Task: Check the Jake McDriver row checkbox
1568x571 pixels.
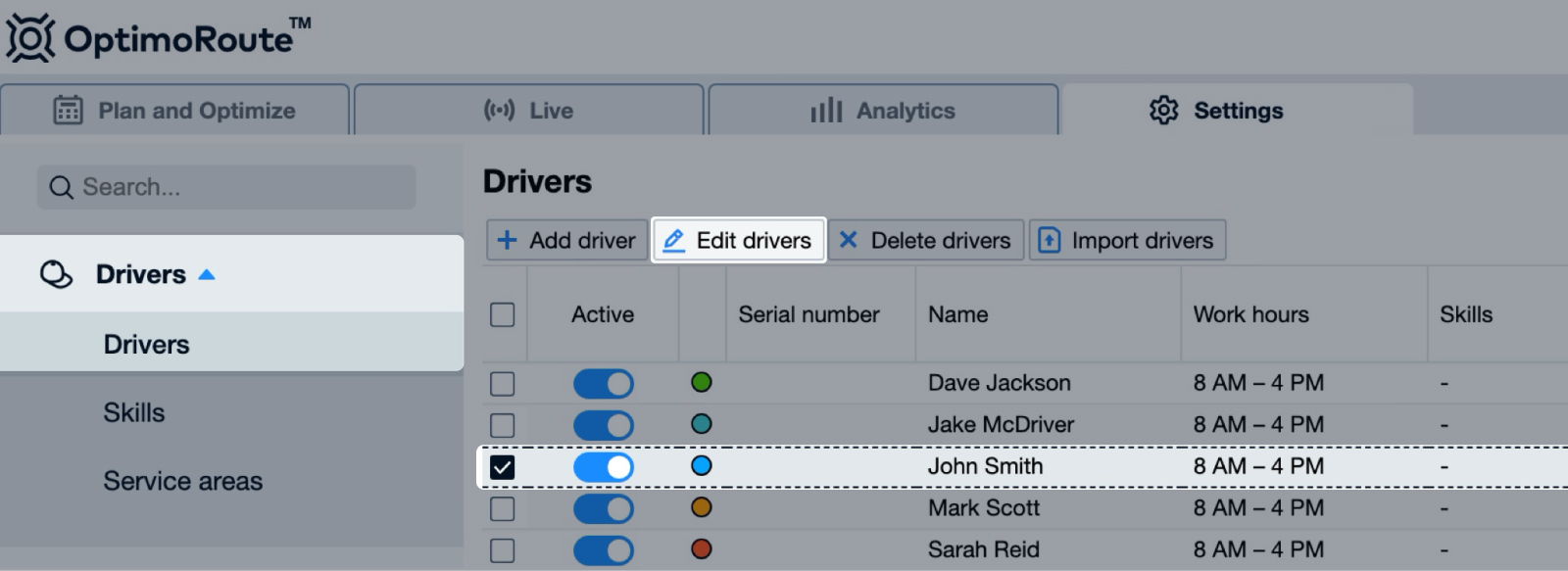Action: tap(502, 425)
